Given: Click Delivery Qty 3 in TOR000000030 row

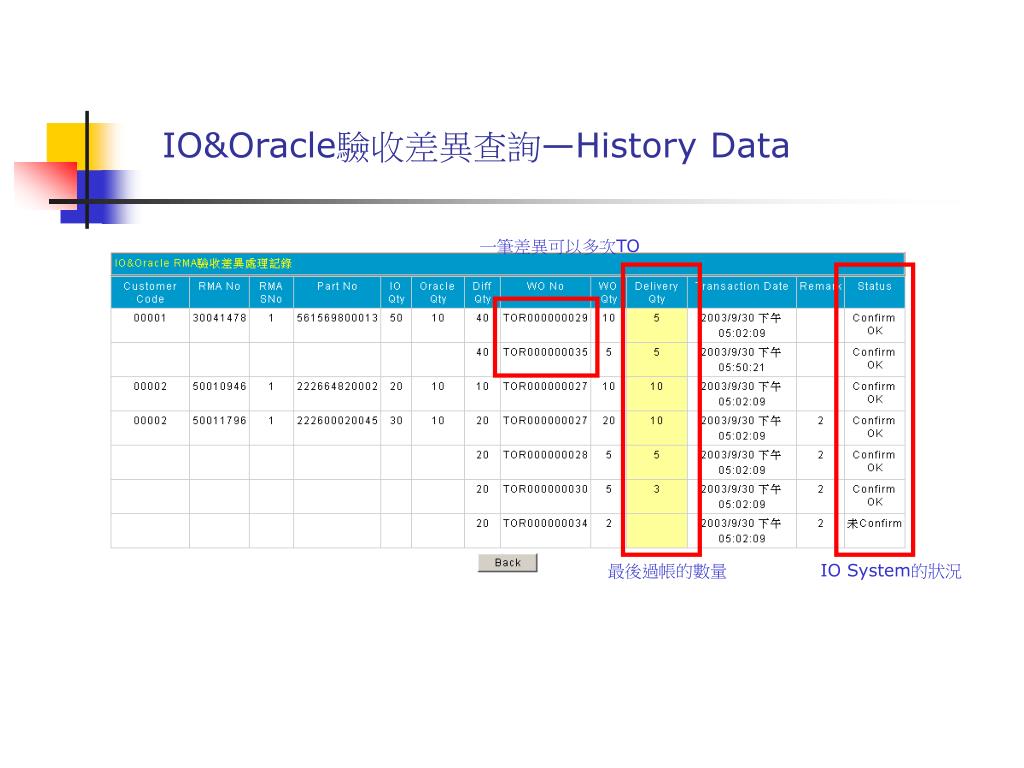Looking at the screenshot, I should [656, 489].
